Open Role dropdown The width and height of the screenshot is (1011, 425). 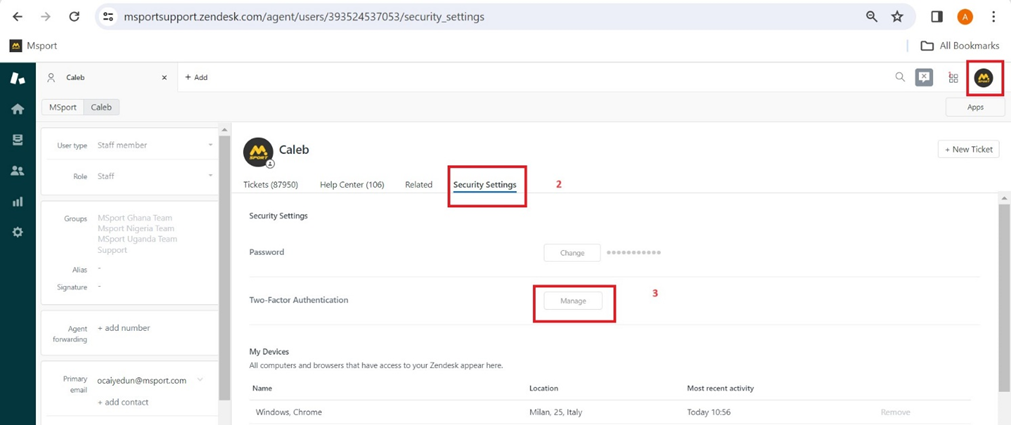click(x=155, y=176)
